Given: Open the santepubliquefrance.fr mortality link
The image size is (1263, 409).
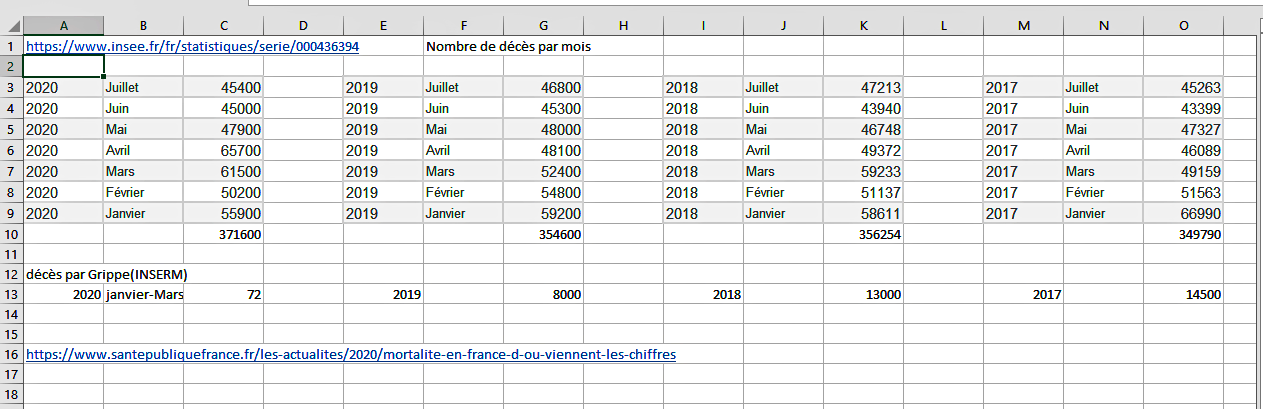Looking at the screenshot, I should tap(351, 355).
